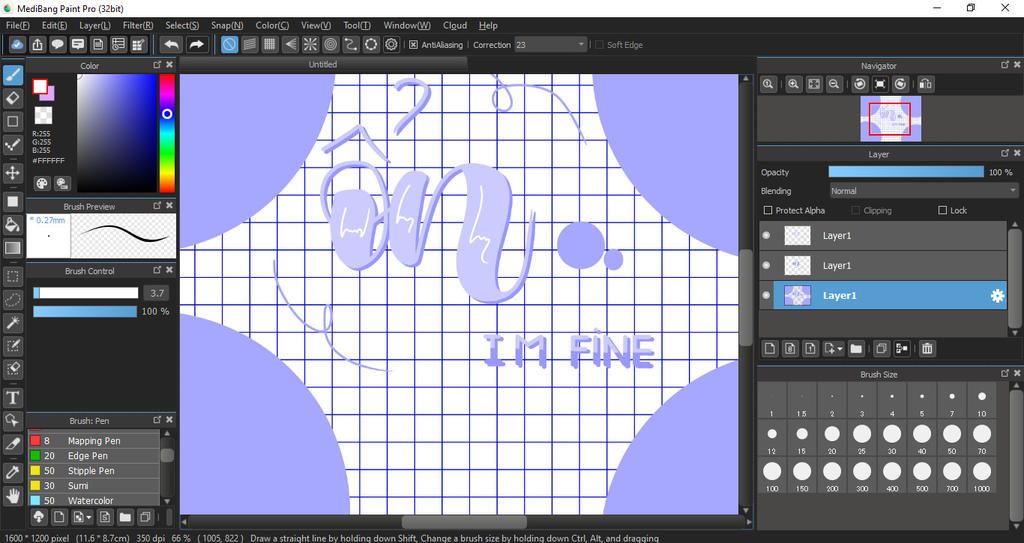Image resolution: width=1024 pixels, height=543 pixels.
Task: Select the Brush tool
Action: click(12, 75)
